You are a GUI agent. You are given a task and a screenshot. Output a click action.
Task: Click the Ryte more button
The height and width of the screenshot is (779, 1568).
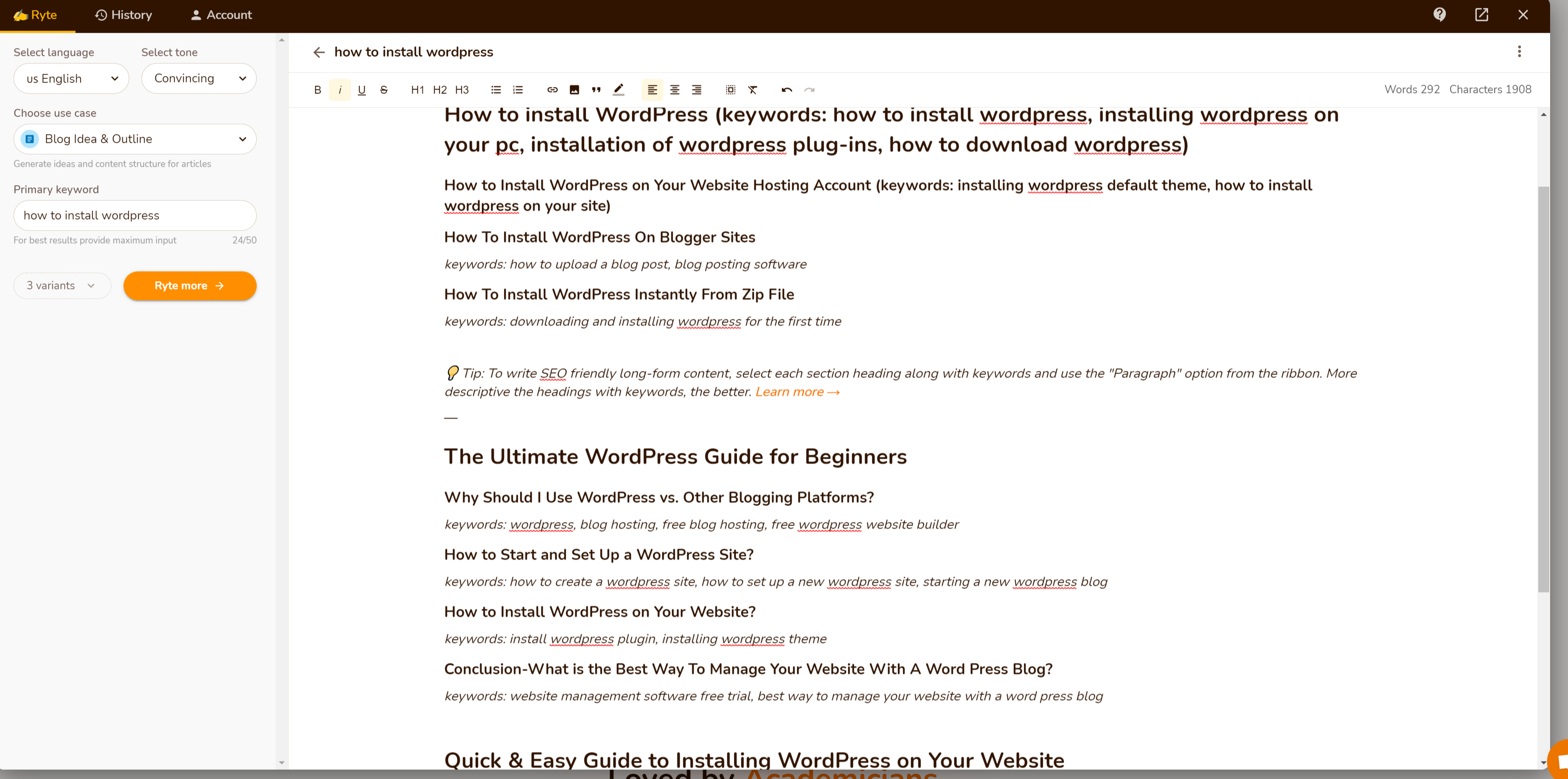click(x=190, y=286)
